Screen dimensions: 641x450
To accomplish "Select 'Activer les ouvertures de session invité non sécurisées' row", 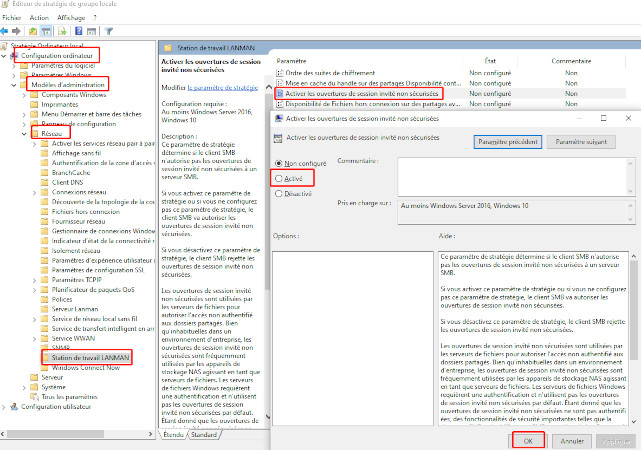I will click(x=450, y=94).
